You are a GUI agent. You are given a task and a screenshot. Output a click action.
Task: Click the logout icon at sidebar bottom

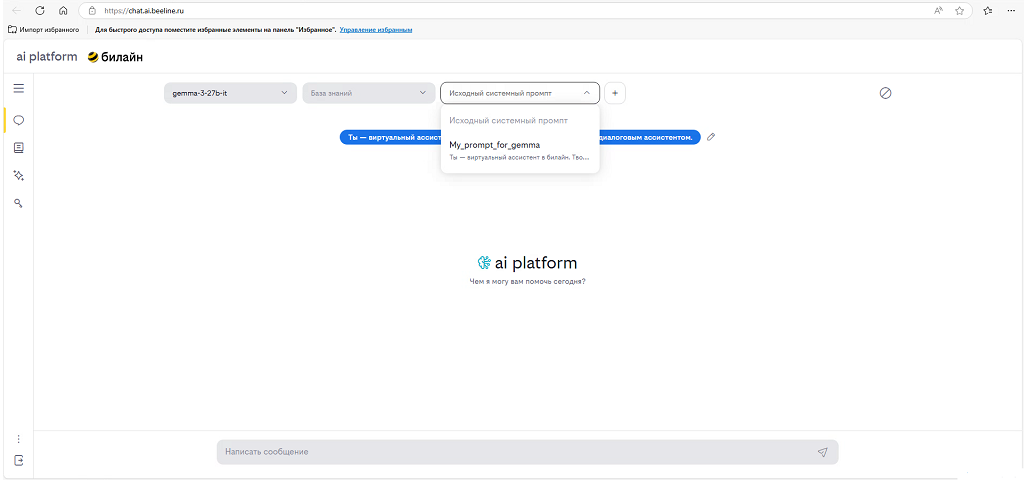click(x=18, y=460)
